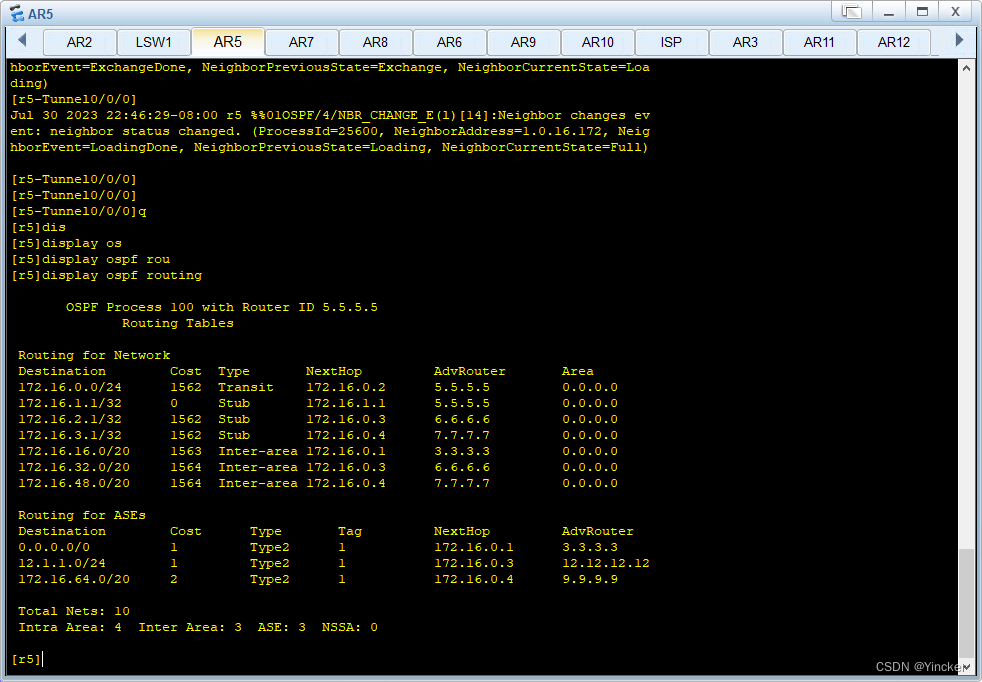The image size is (982, 682).
Task: Select the AR5 tab
Action: [227, 41]
